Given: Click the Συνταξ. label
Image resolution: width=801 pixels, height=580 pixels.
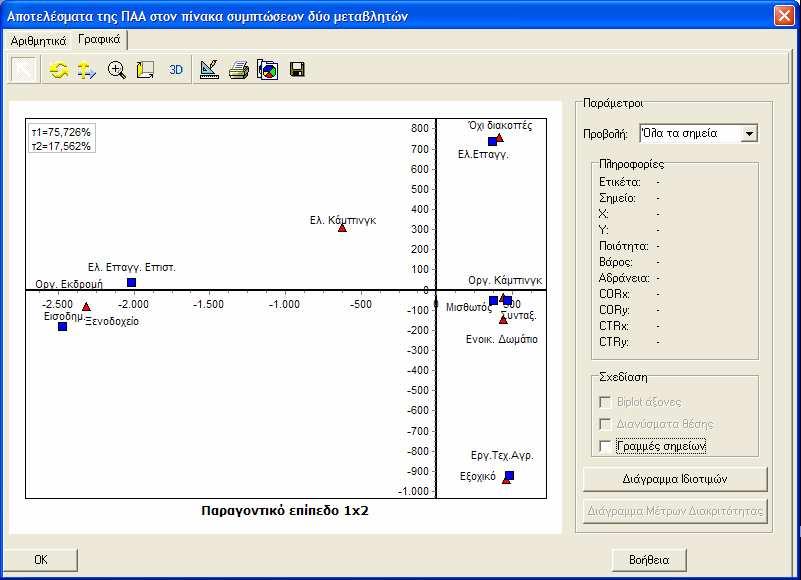Looking at the screenshot, I should (519, 315).
